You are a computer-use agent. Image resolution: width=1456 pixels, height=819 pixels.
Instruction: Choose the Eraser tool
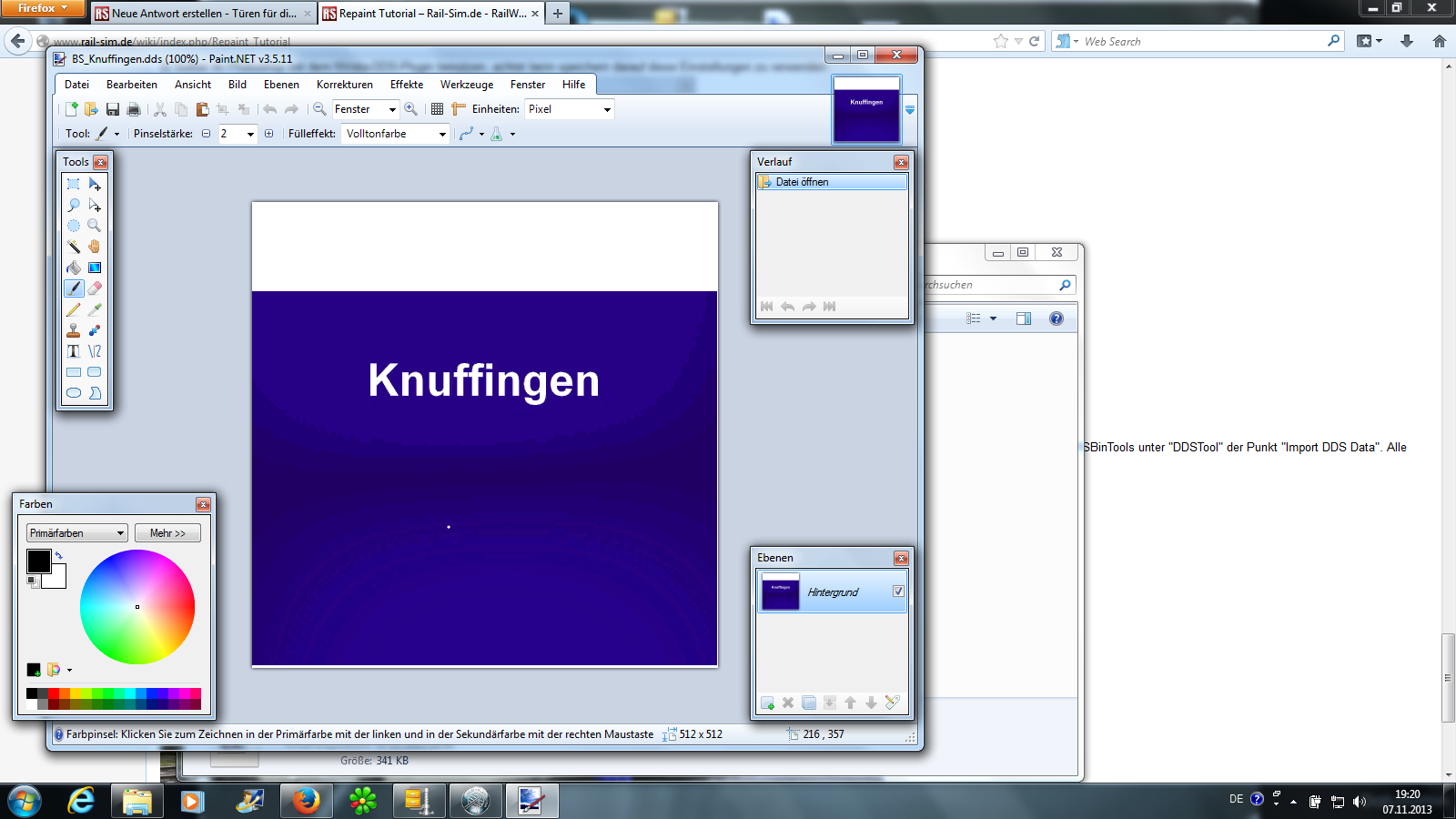click(x=95, y=288)
